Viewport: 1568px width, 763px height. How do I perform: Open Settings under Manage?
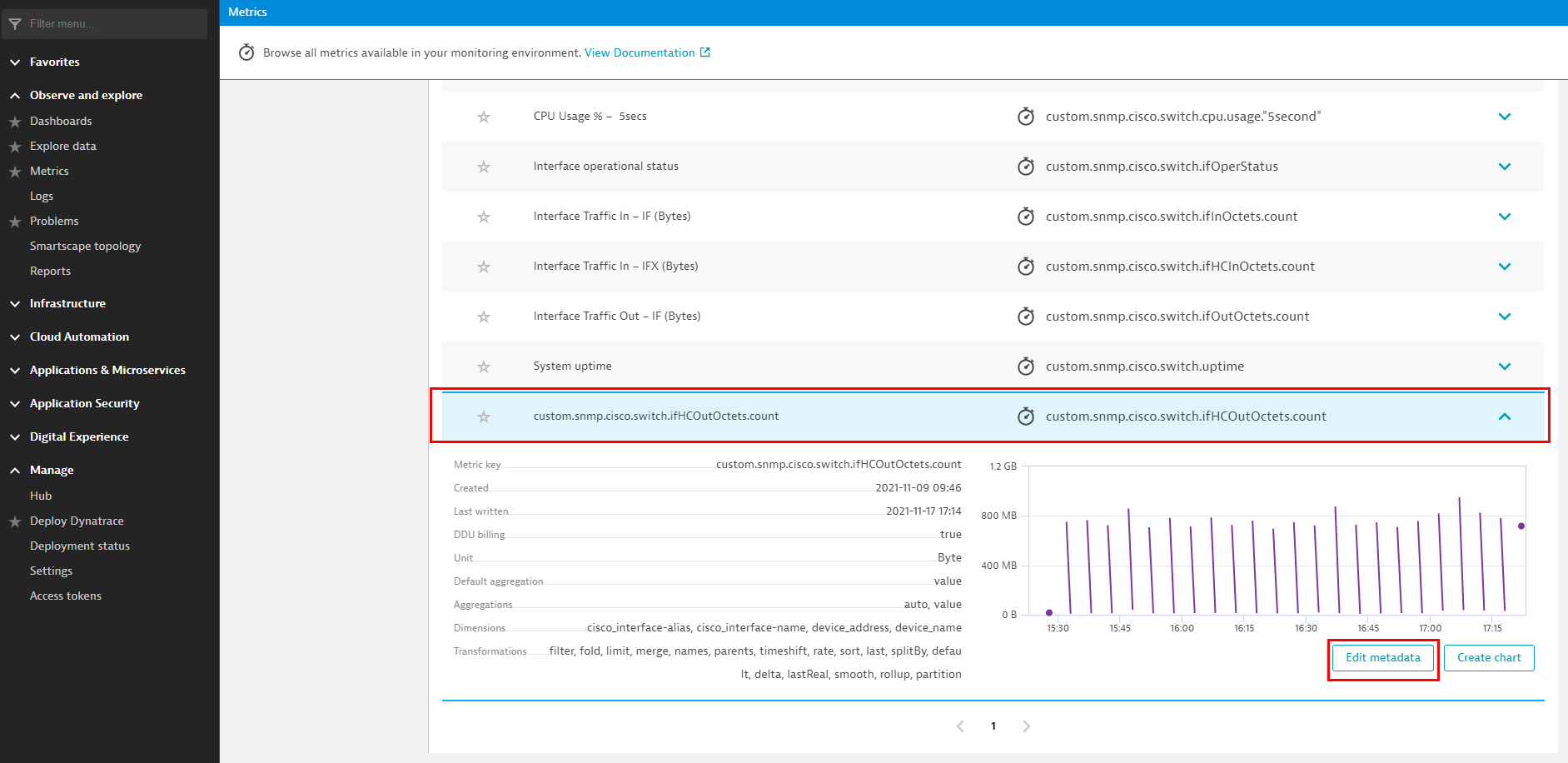(51, 571)
